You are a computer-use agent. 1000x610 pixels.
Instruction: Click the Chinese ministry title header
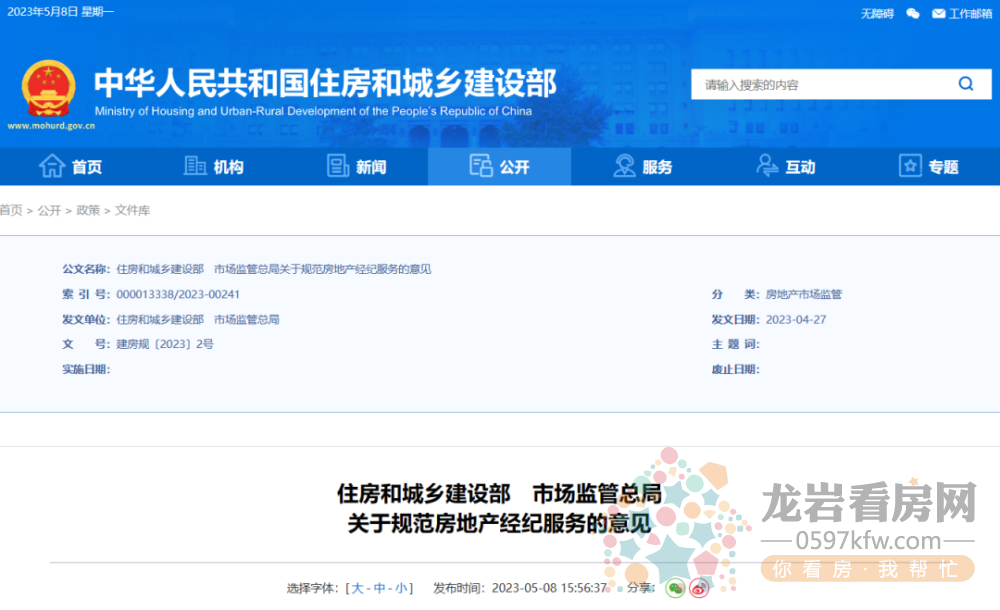326,84
